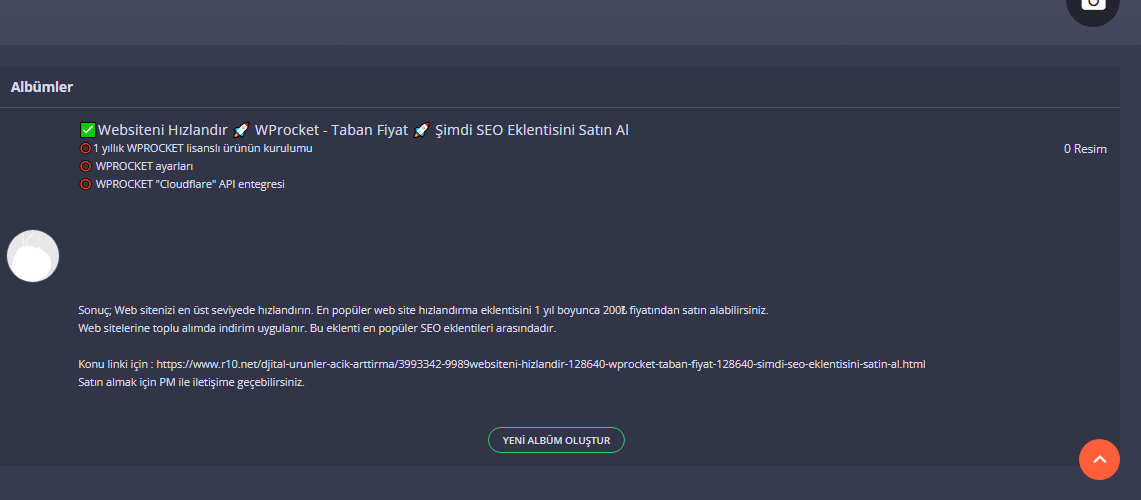Click the '0 Resim' photo count

[x=1085, y=149]
